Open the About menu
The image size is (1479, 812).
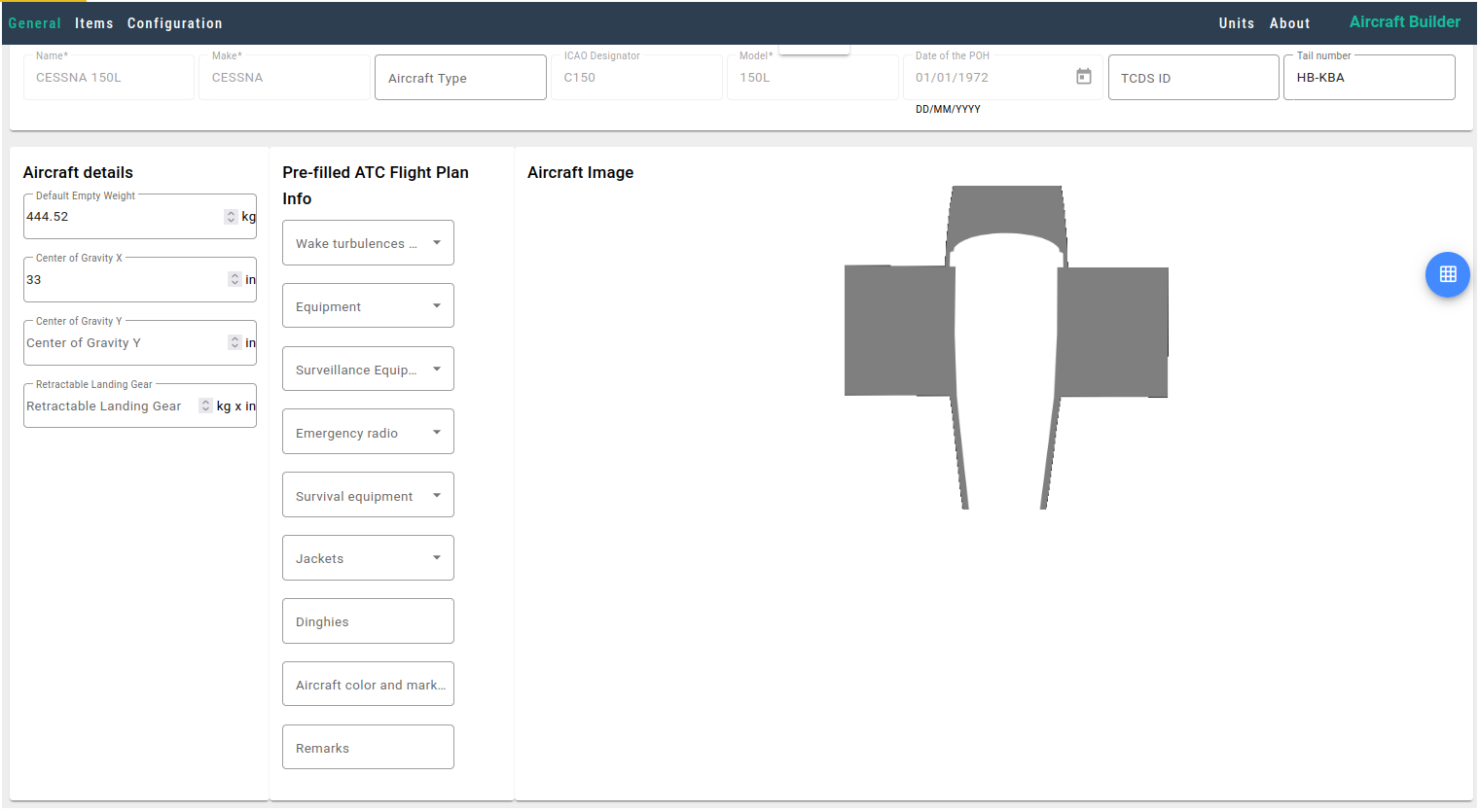(x=1289, y=23)
